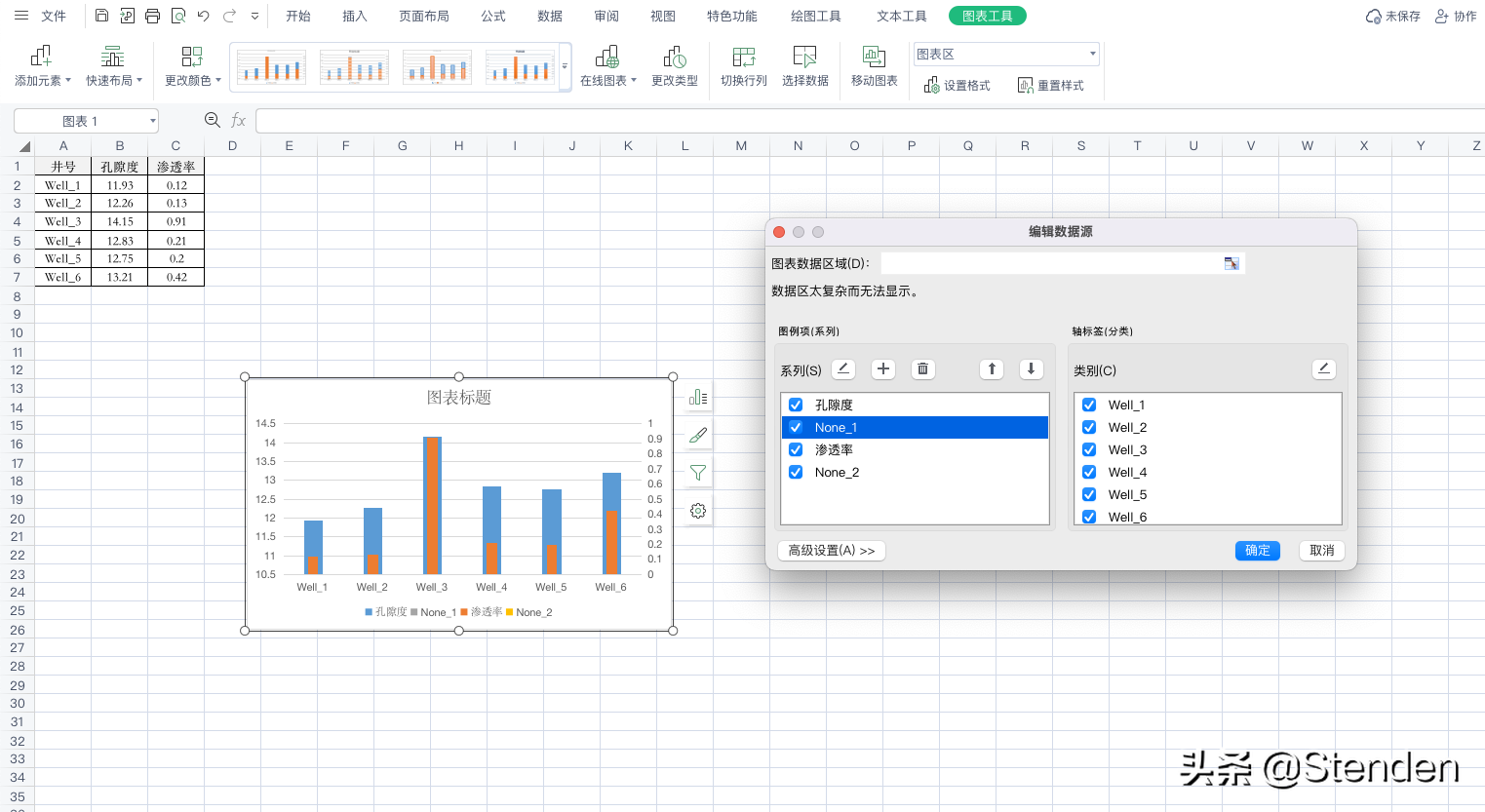Select first chart style thumbnail
The width and height of the screenshot is (1485, 812).
(x=271, y=67)
